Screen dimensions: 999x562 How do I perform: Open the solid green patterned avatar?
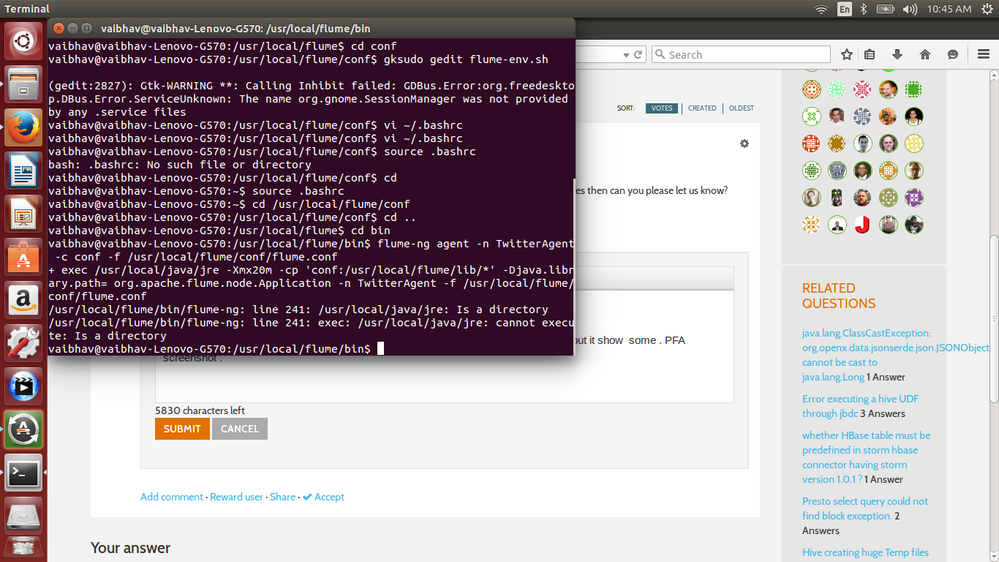[x=914, y=89]
